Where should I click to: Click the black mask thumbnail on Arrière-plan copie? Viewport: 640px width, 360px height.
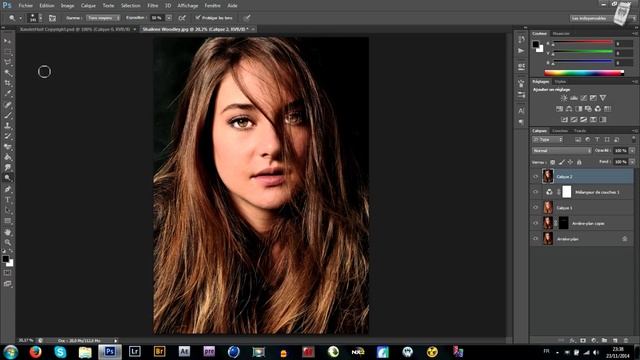(x=564, y=223)
